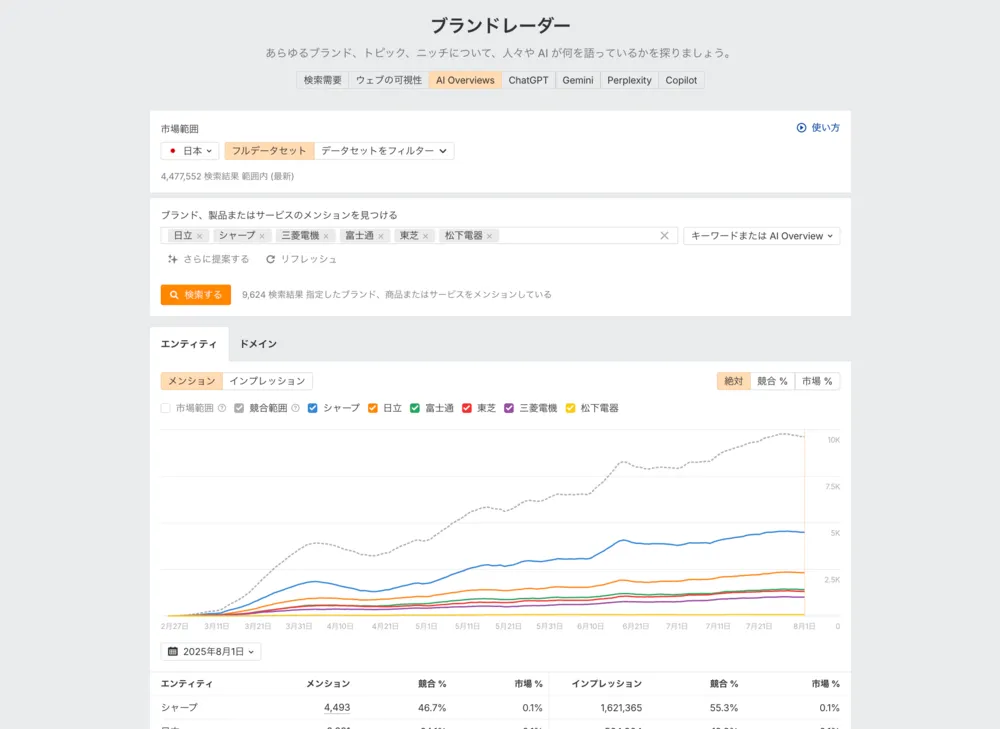The image size is (1000, 729).
Task: Select the AI Overviews tab
Action: click(465, 80)
